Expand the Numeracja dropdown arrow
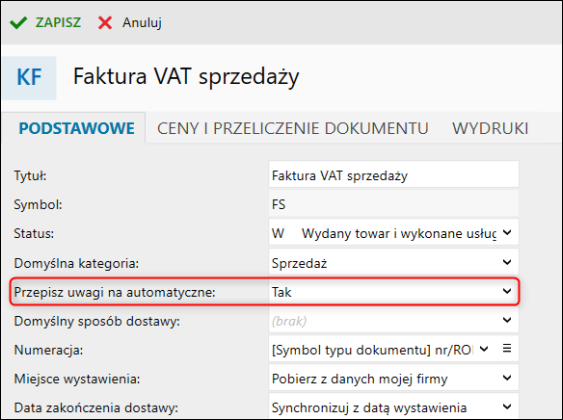 pyautogui.click(x=484, y=349)
